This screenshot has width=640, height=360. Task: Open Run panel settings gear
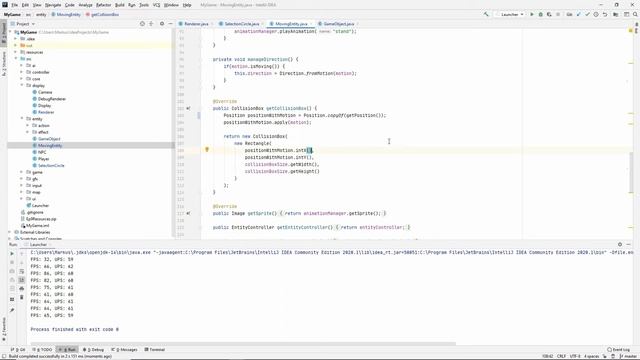click(620, 244)
